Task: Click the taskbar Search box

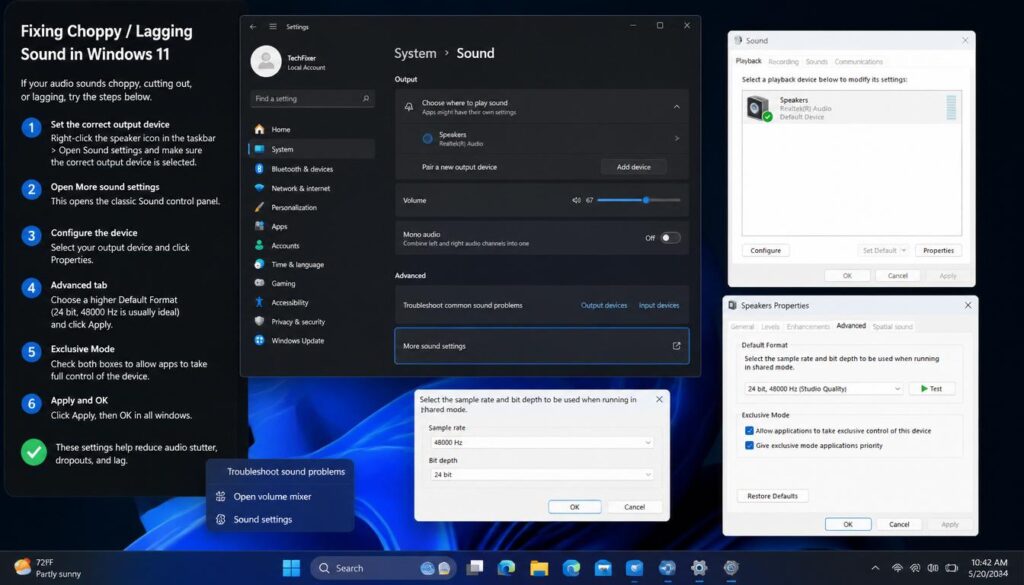Action: point(382,568)
